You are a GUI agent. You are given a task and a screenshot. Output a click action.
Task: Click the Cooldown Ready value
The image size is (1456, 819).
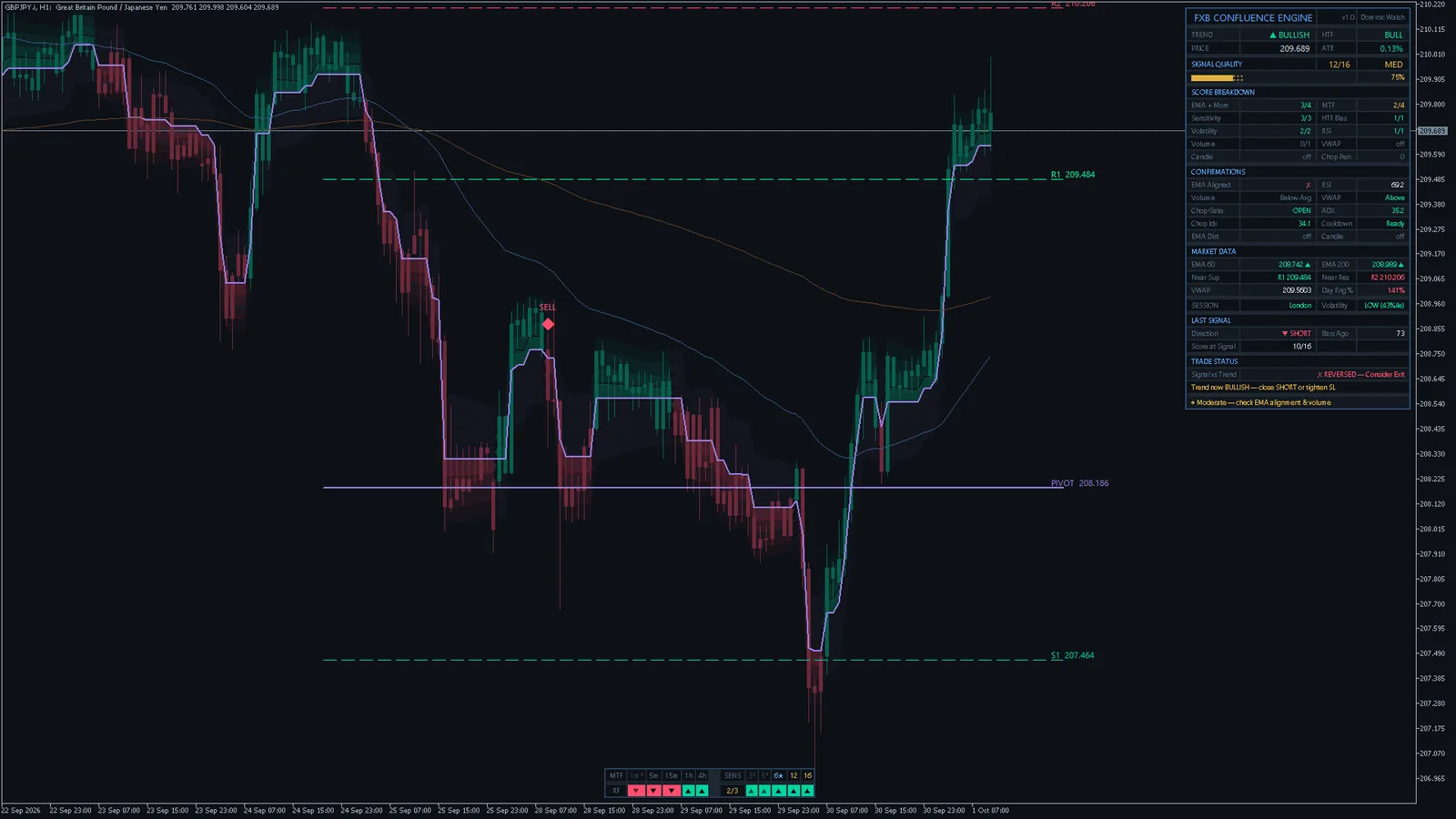pos(1395,224)
